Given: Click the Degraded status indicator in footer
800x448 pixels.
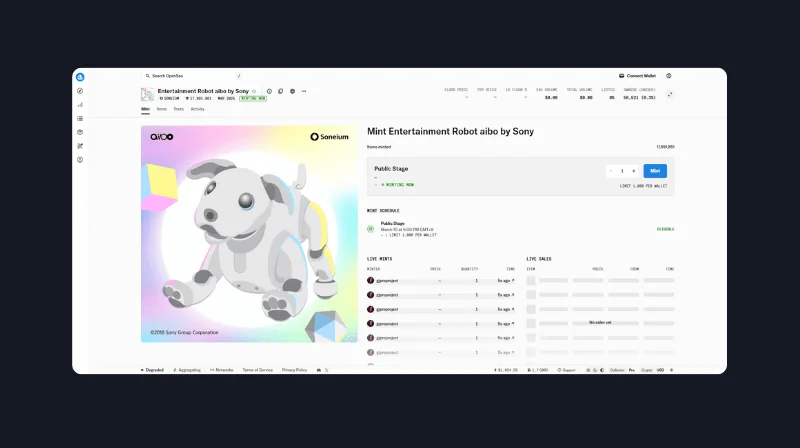Looking at the screenshot, I should point(152,370).
